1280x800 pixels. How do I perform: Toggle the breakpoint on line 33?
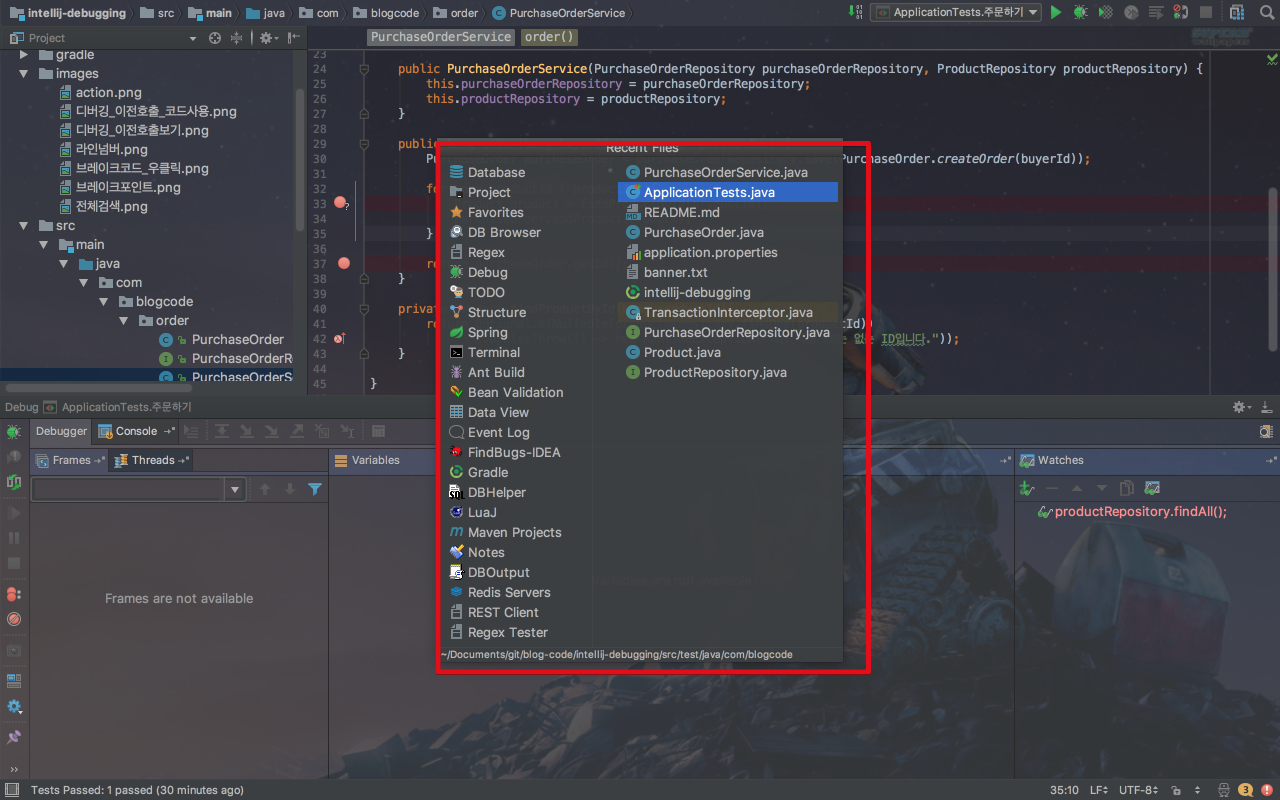tap(340, 202)
